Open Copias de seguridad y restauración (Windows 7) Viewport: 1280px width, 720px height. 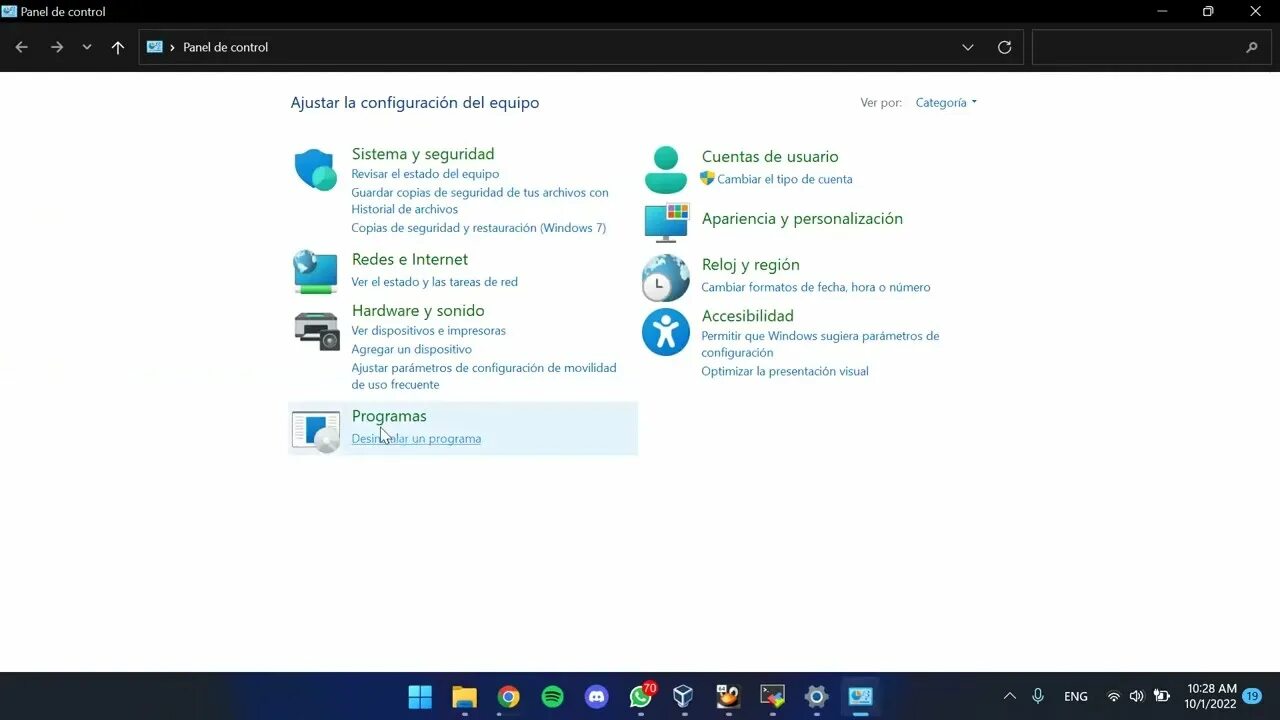(478, 228)
